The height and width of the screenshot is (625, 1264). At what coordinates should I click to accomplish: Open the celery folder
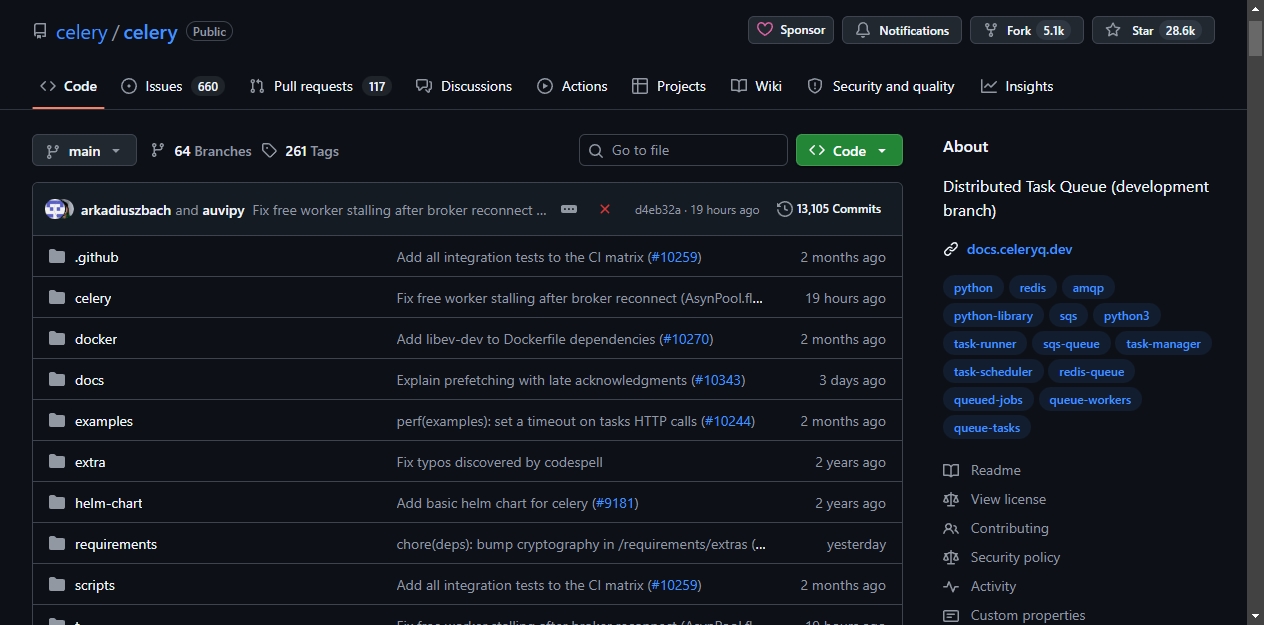coord(93,298)
